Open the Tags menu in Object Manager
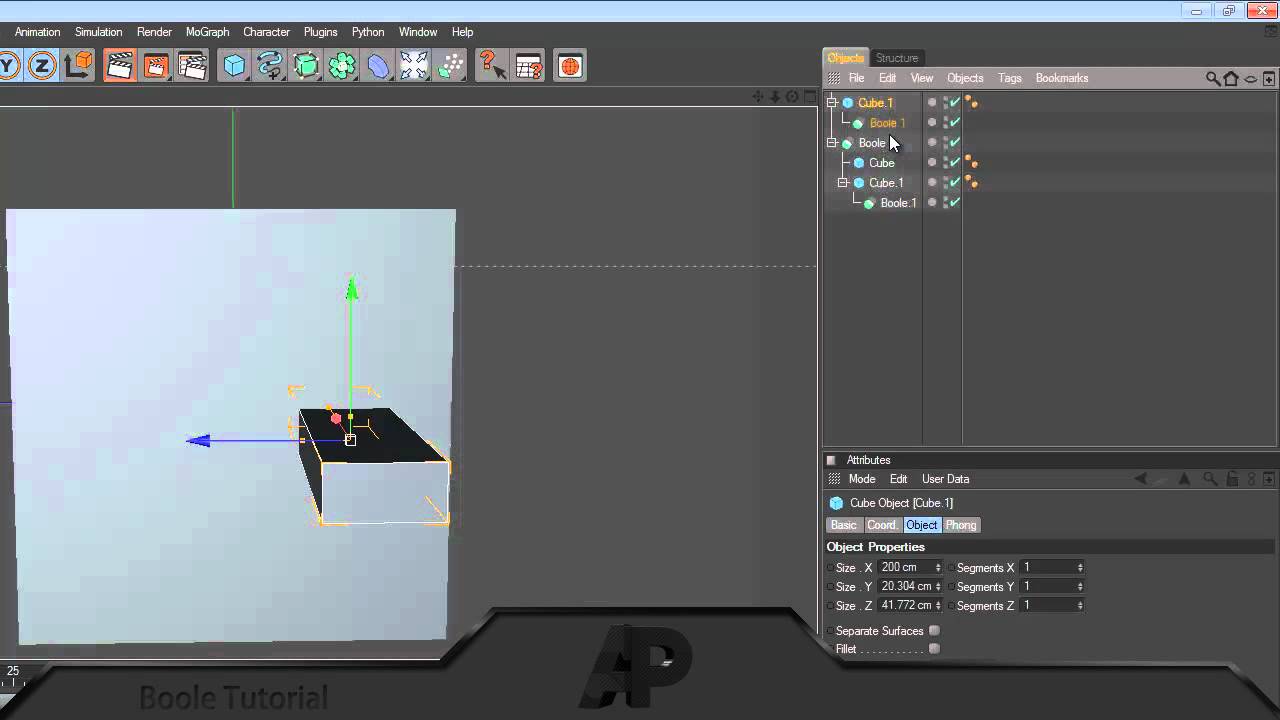Image resolution: width=1280 pixels, height=720 pixels. pyautogui.click(x=1010, y=78)
